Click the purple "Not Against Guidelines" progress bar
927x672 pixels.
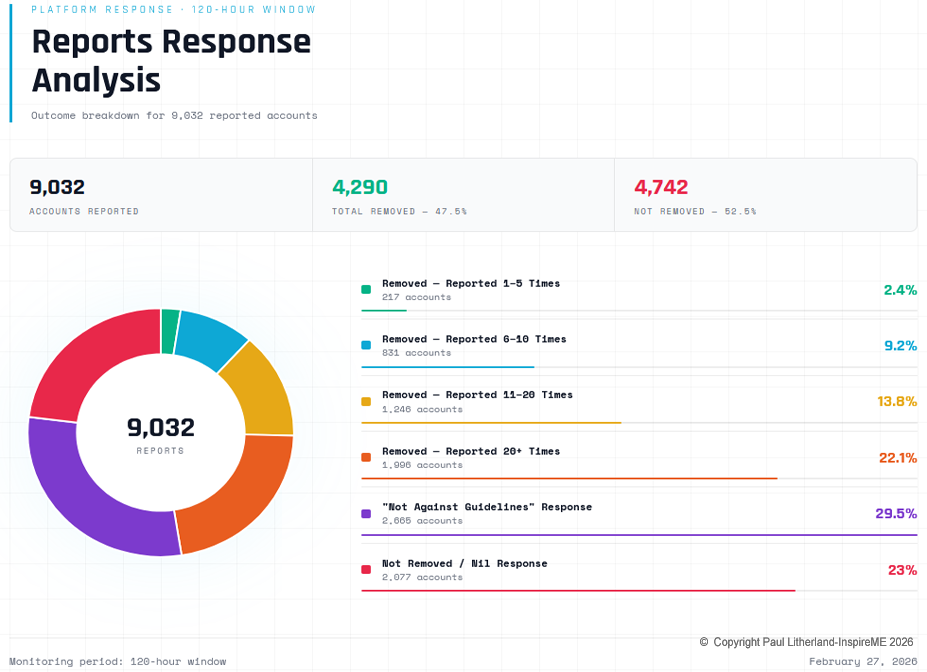[639, 535]
